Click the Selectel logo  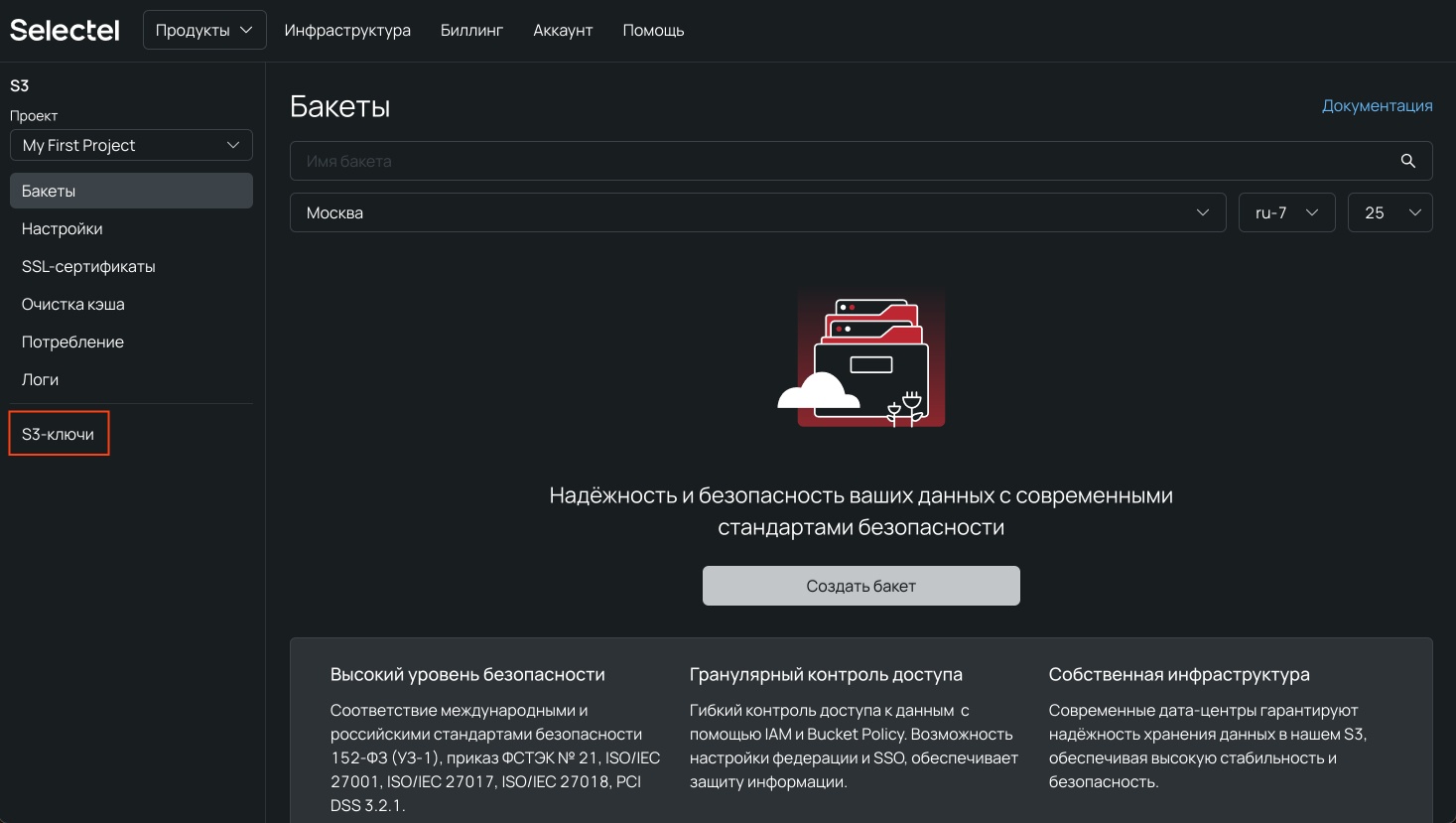[x=64, y=30]
